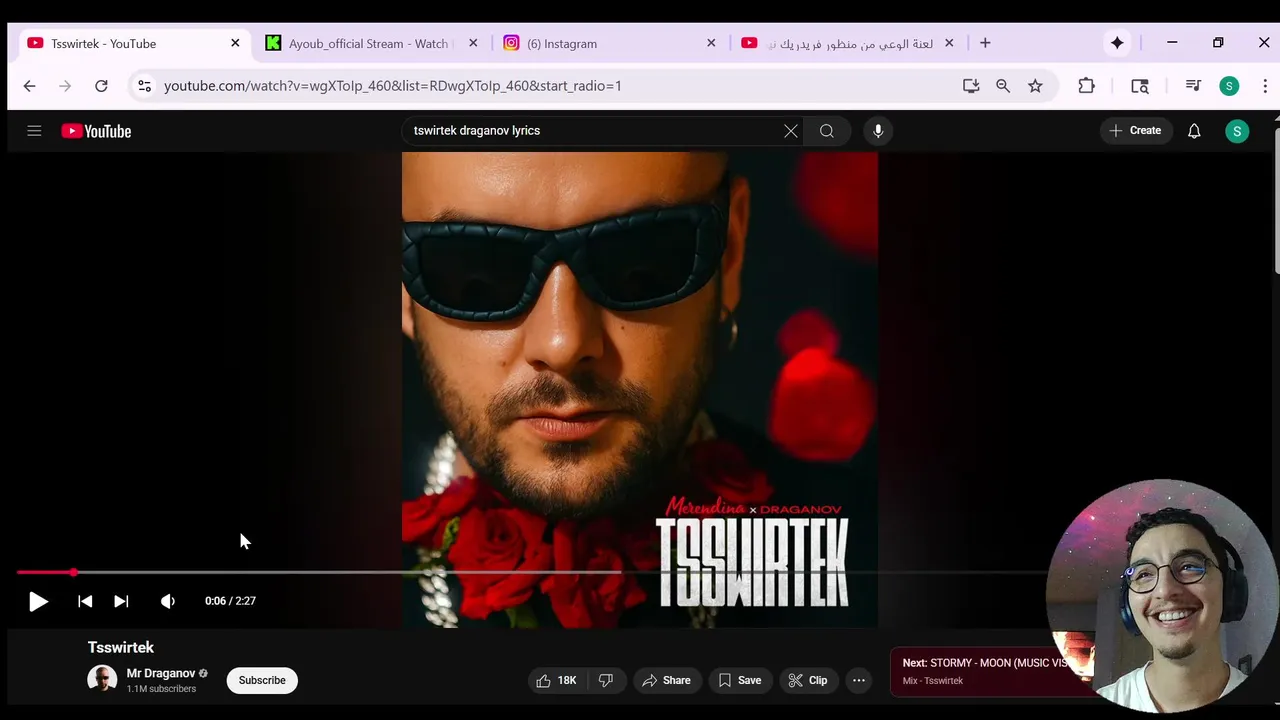This screenshot has width=1280, height=720.
Task: Create a Clip from the video
Action: click(x=807, y=680)
